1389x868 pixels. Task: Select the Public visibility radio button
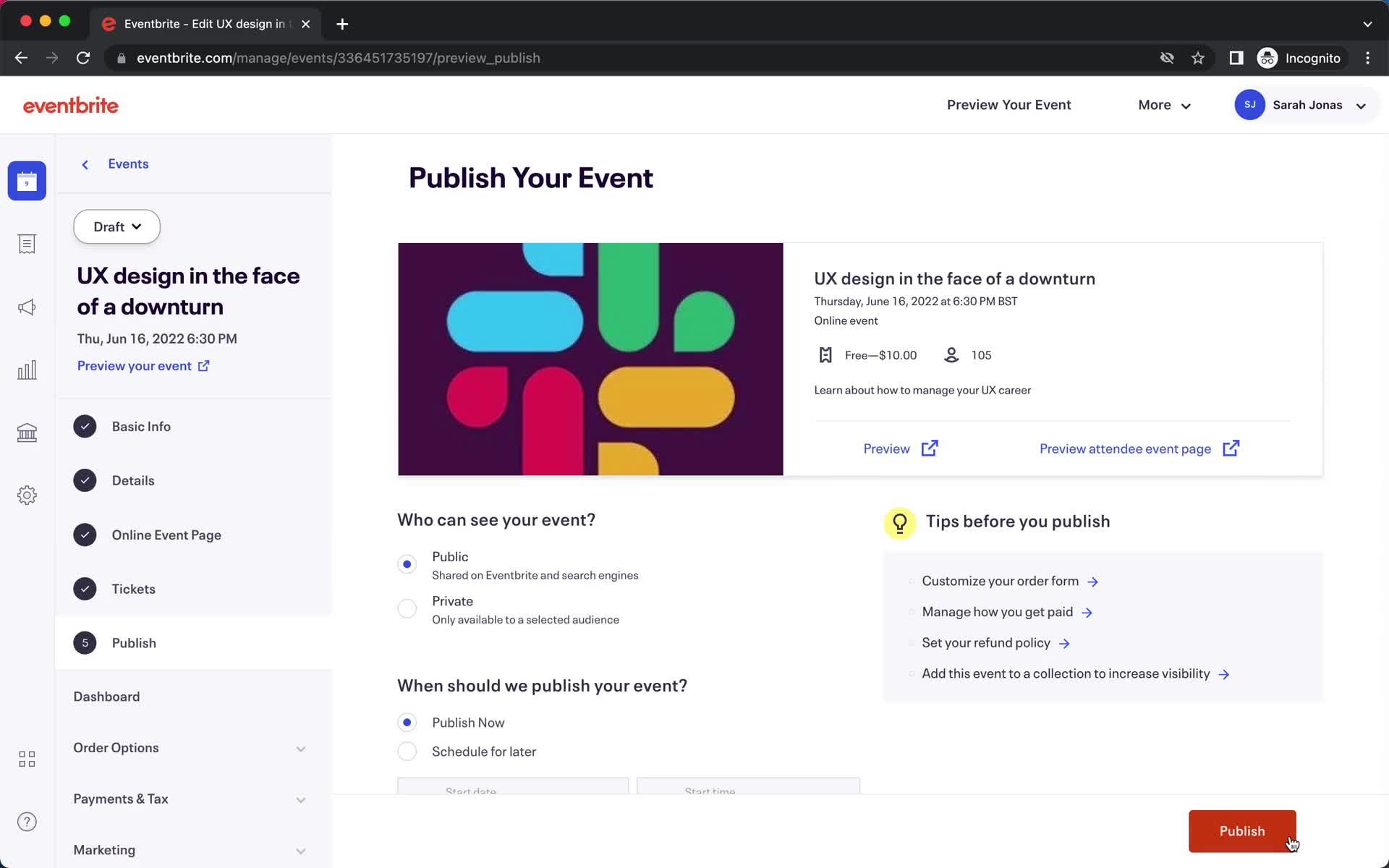(407, 564)
